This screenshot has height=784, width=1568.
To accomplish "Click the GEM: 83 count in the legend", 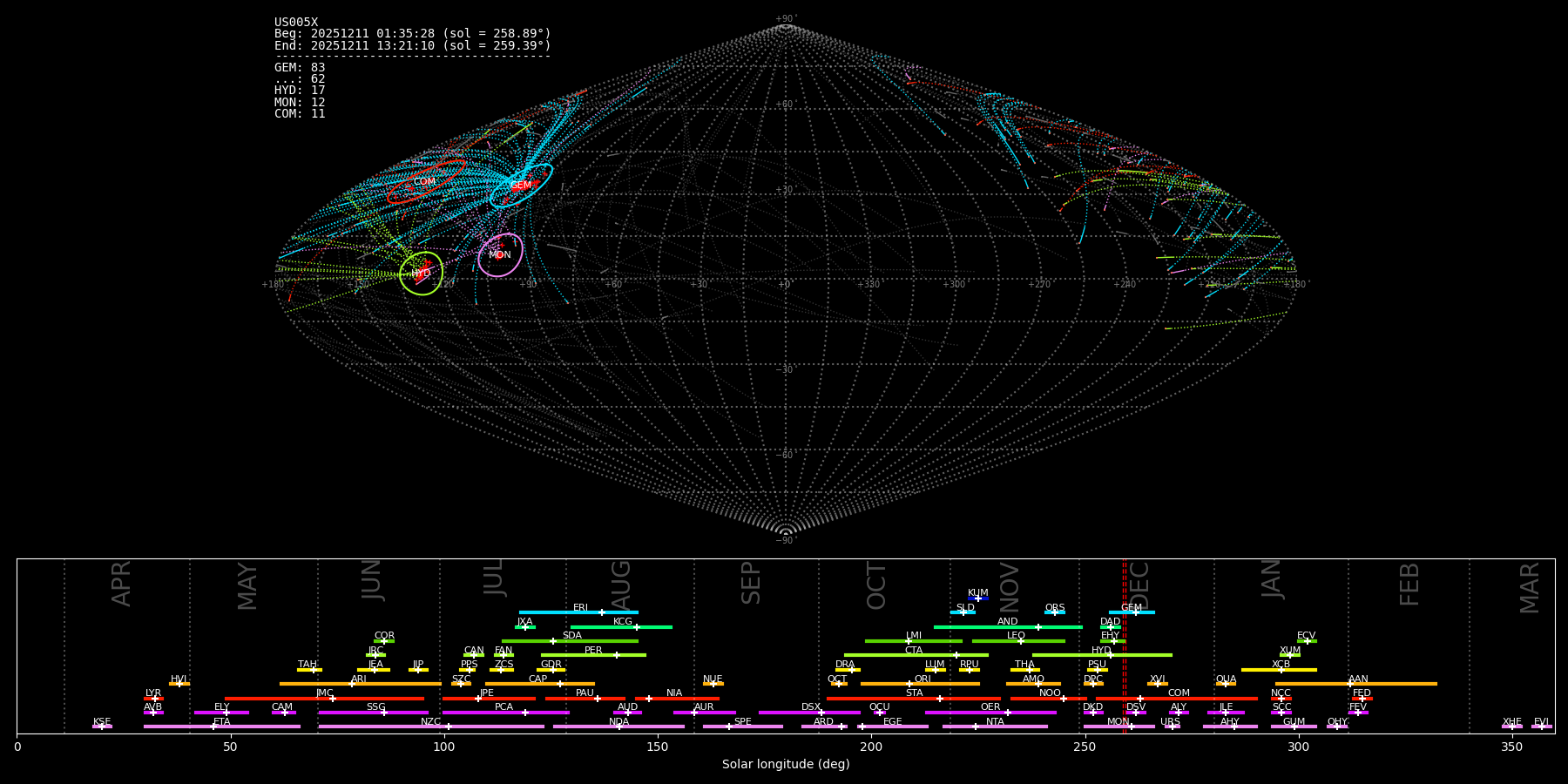I will [x=300, y=68].
